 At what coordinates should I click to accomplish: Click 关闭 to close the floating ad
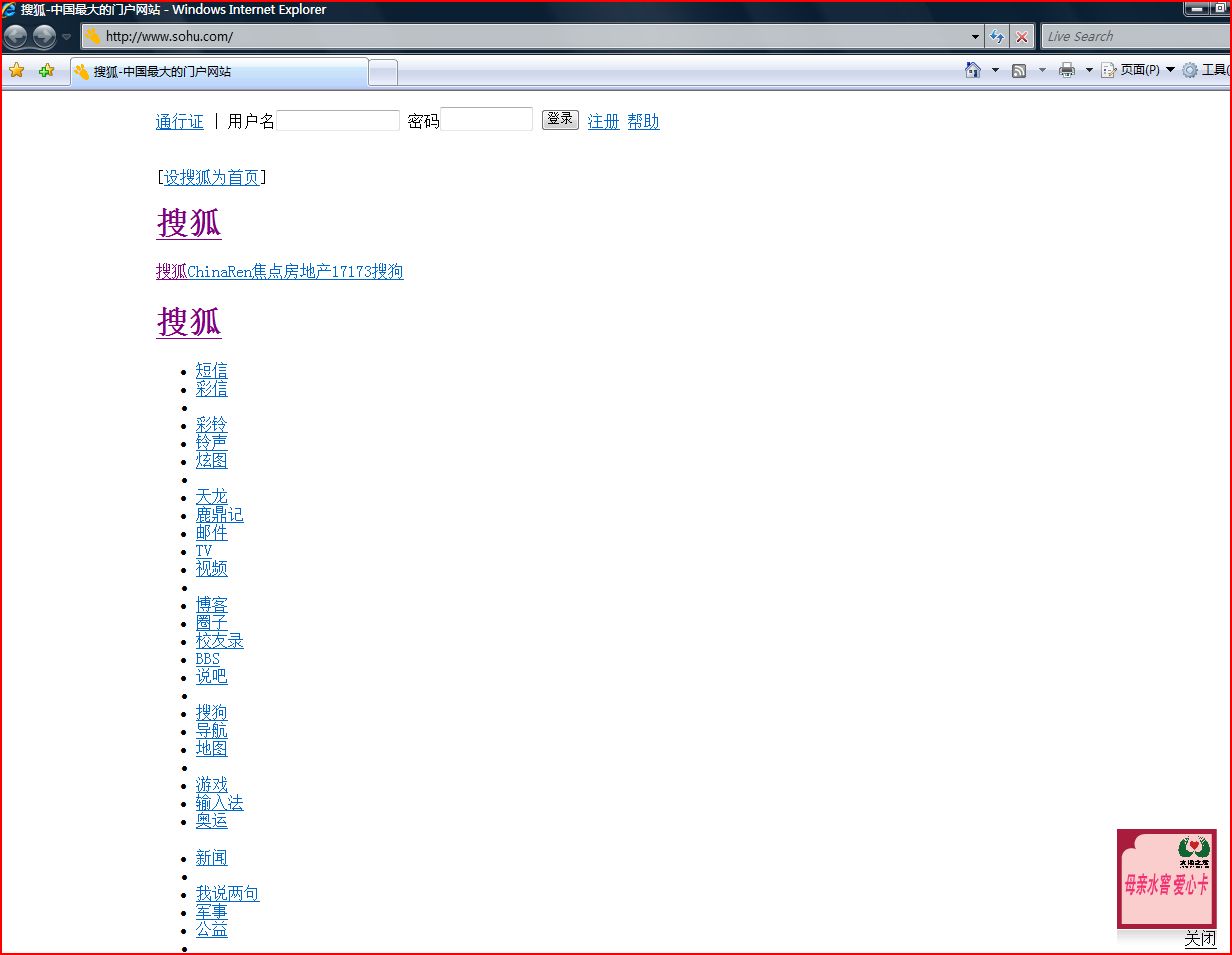tap(1200, 939)
